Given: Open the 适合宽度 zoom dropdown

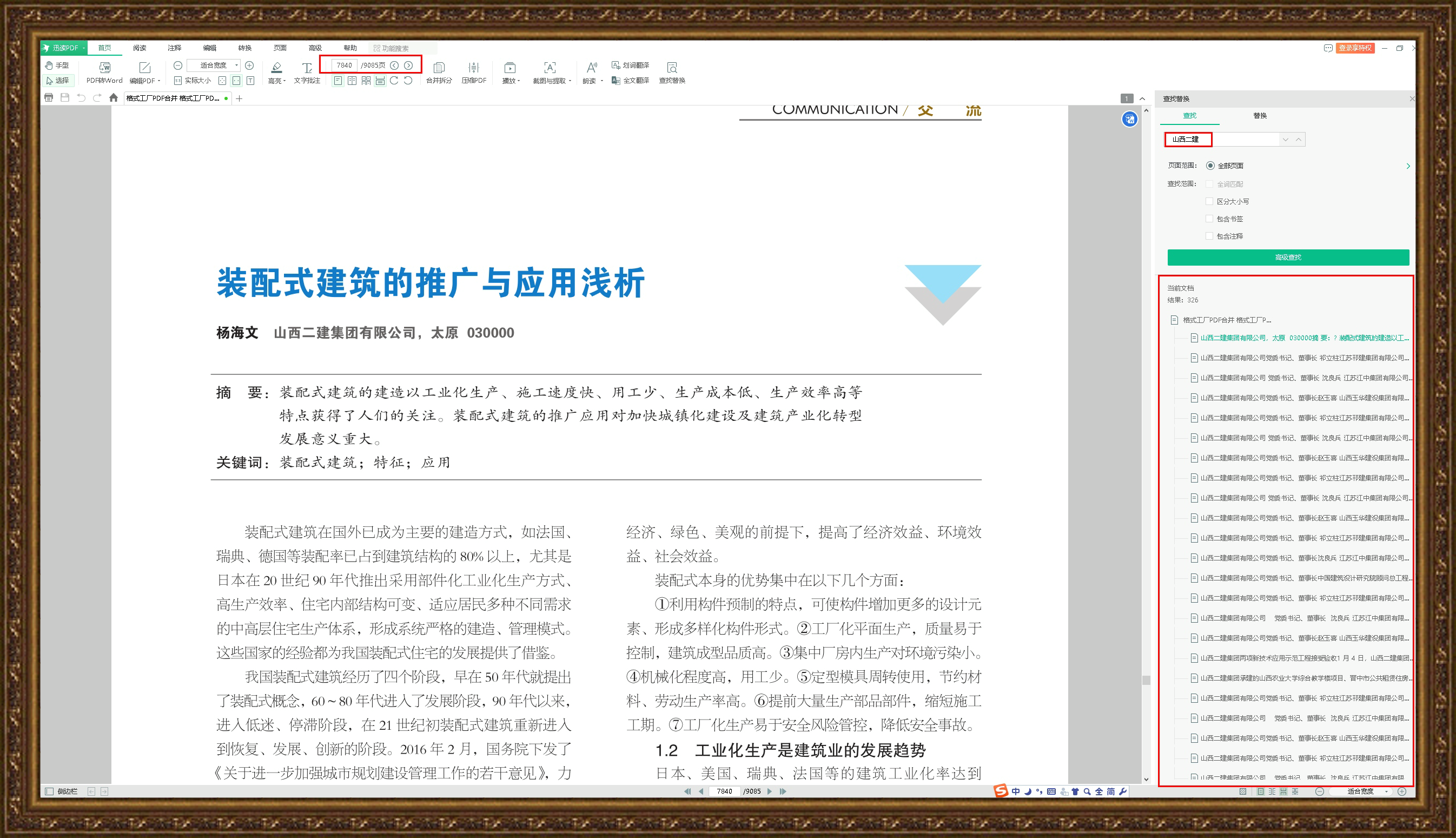Looking at the screenshot, I should click(236, 65).
